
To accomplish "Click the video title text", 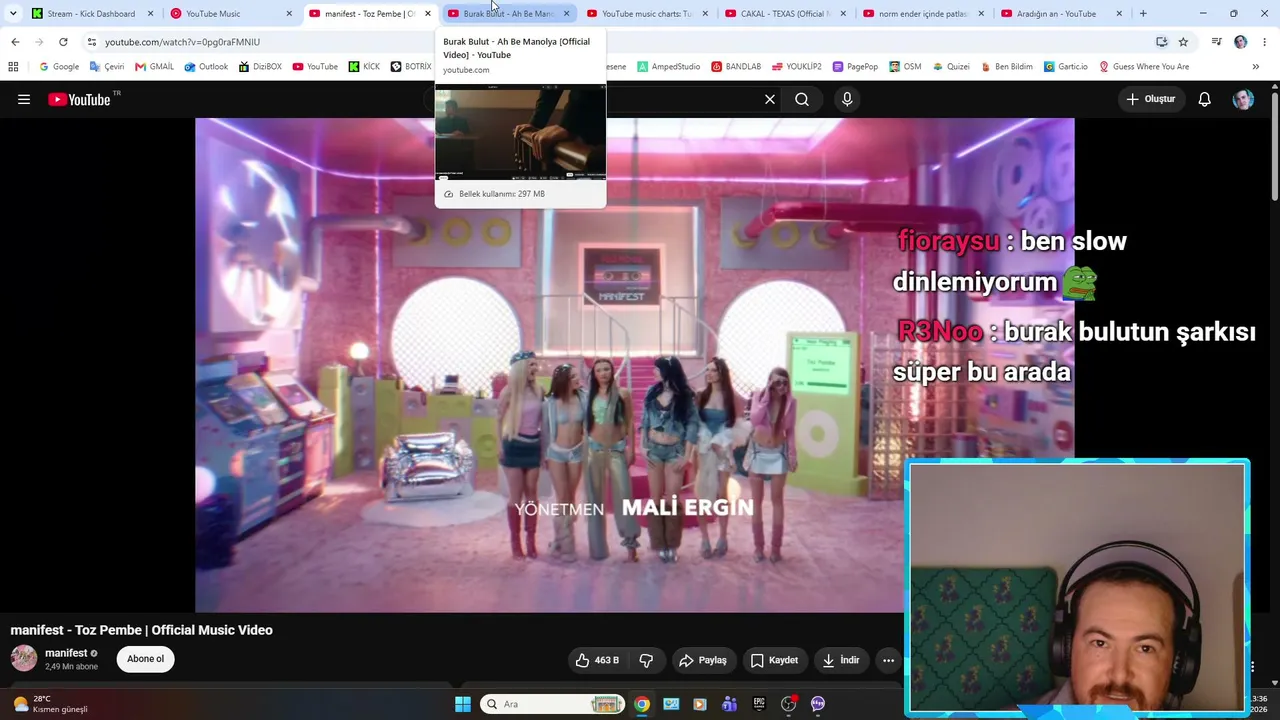I will (142, 630).
